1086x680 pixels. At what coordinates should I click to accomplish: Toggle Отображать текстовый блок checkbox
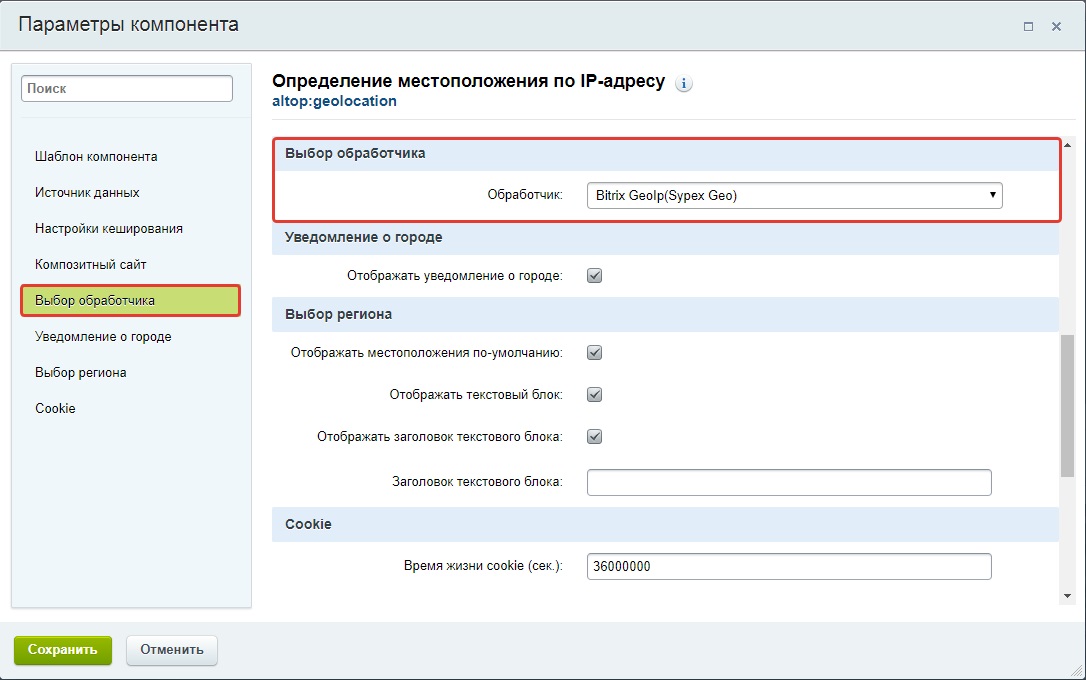(594, 394)
